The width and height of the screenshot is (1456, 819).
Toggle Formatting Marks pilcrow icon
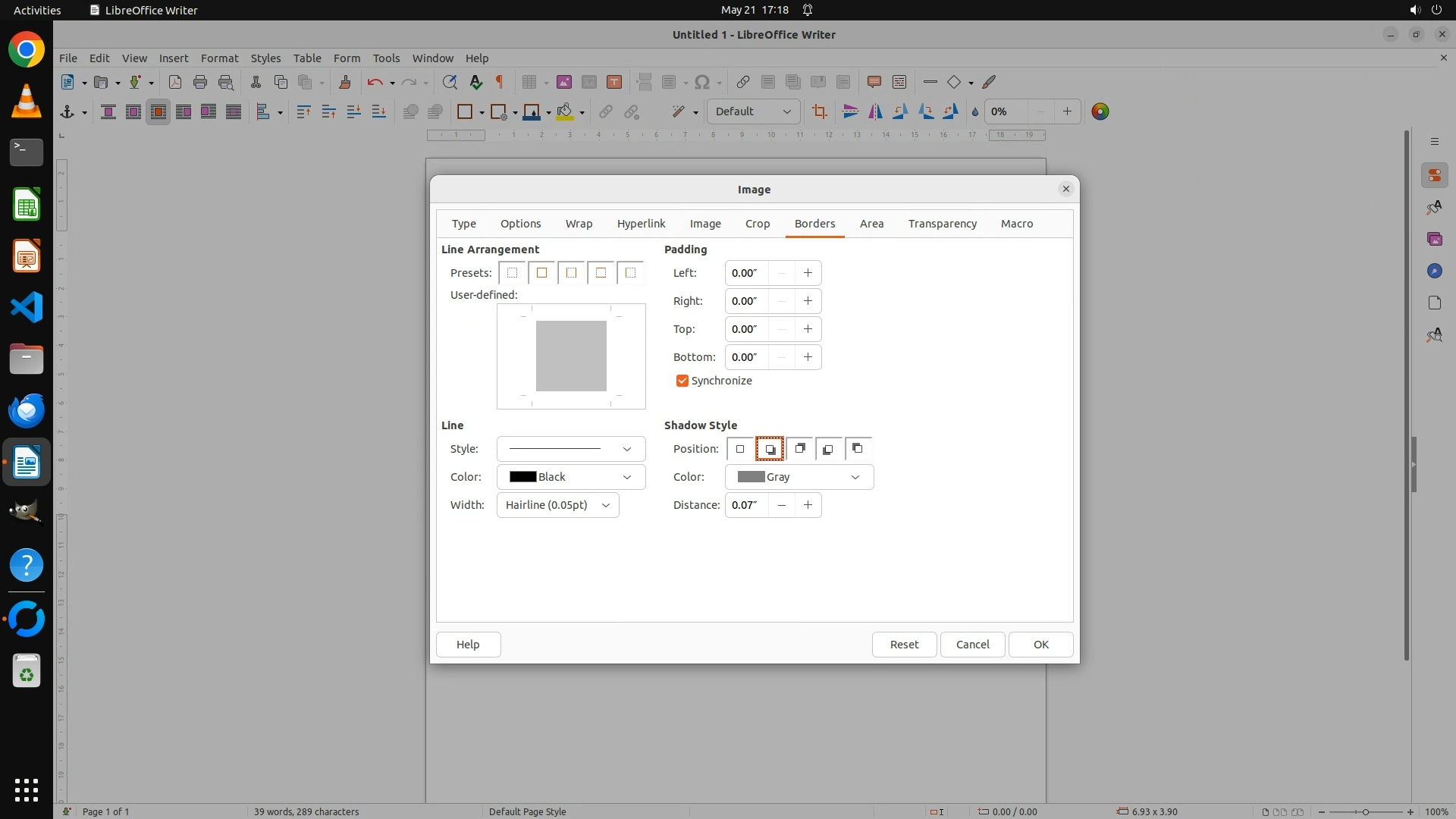pyautogui.click(x=500, y=83)
